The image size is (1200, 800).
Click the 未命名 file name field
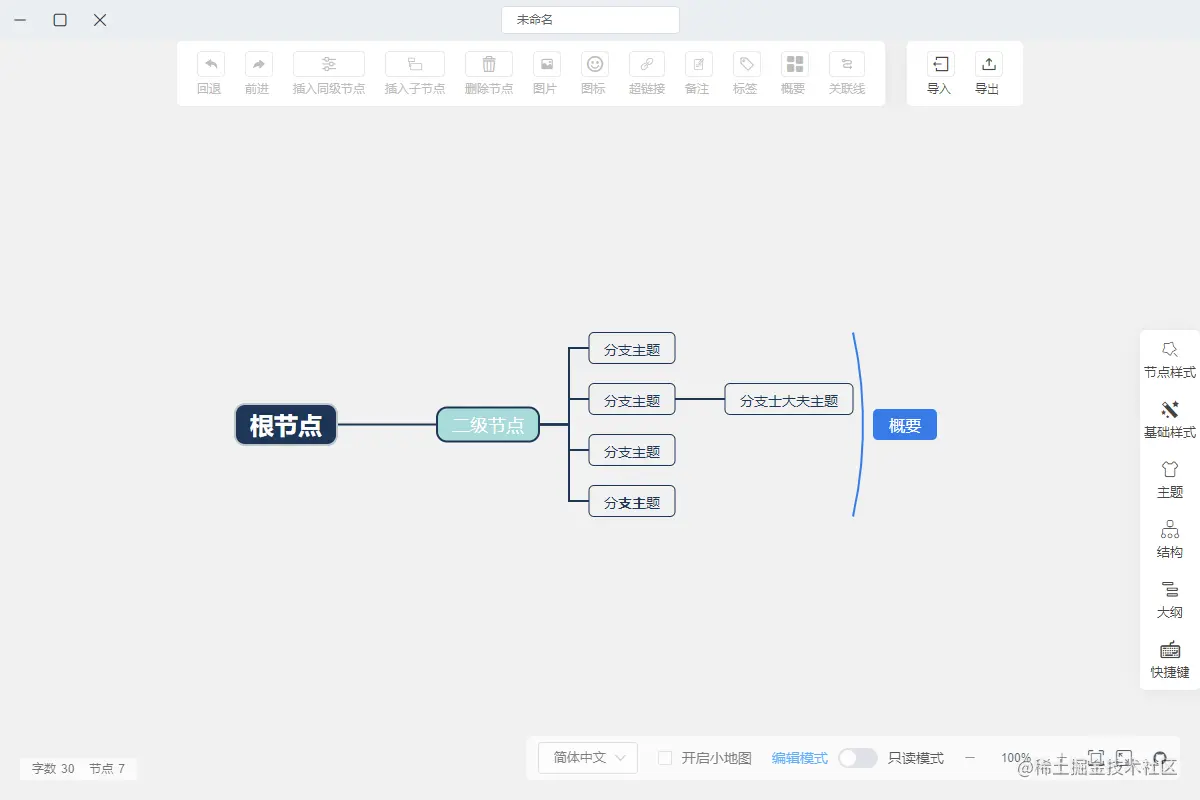[590, 20]
